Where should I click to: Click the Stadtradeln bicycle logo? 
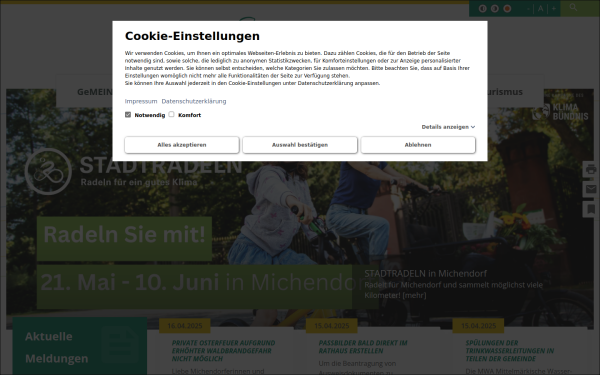pyautogui.click(x=48, y=171)
